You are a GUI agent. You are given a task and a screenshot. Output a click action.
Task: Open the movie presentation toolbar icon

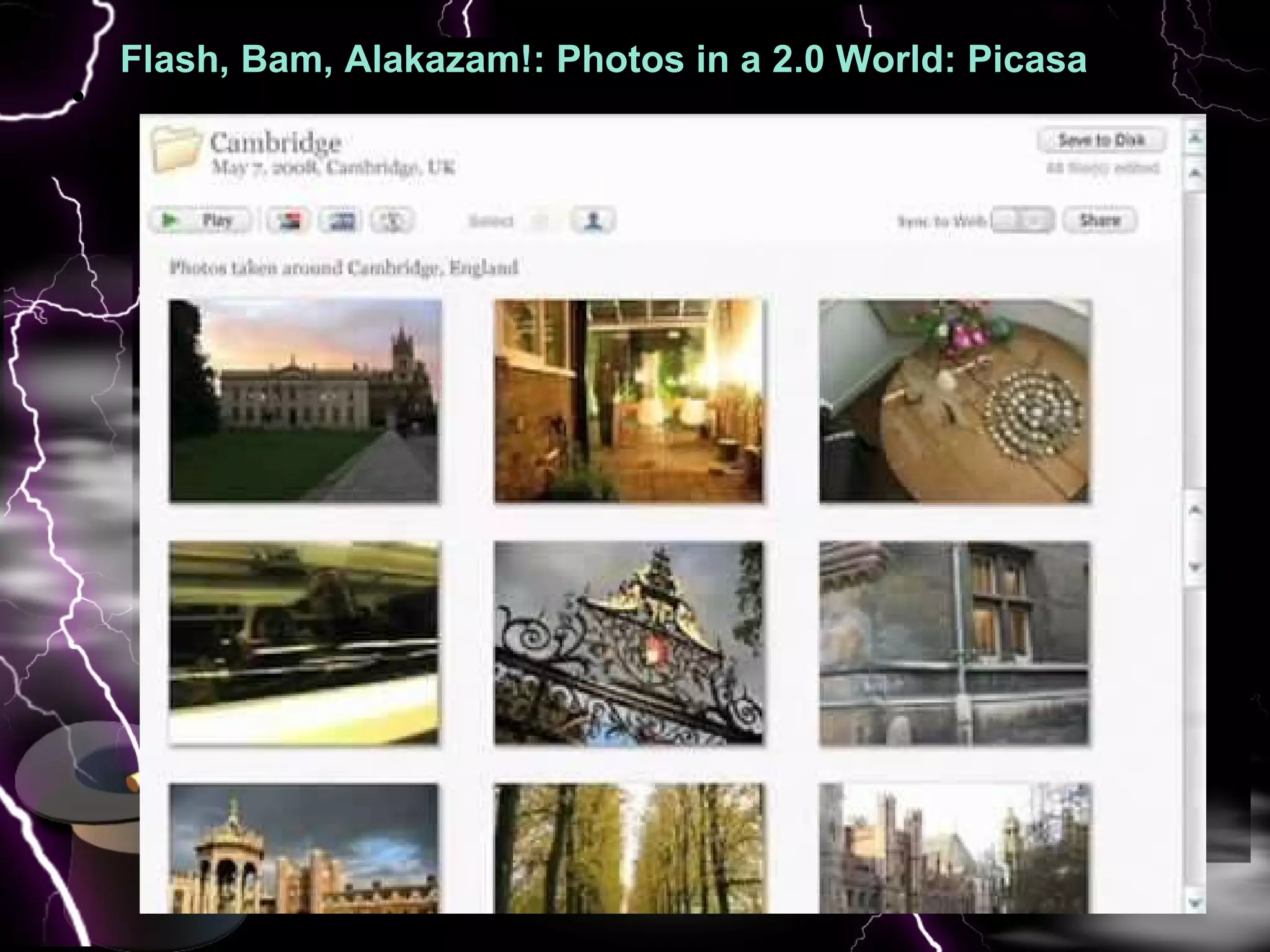(x=340, y=221)
